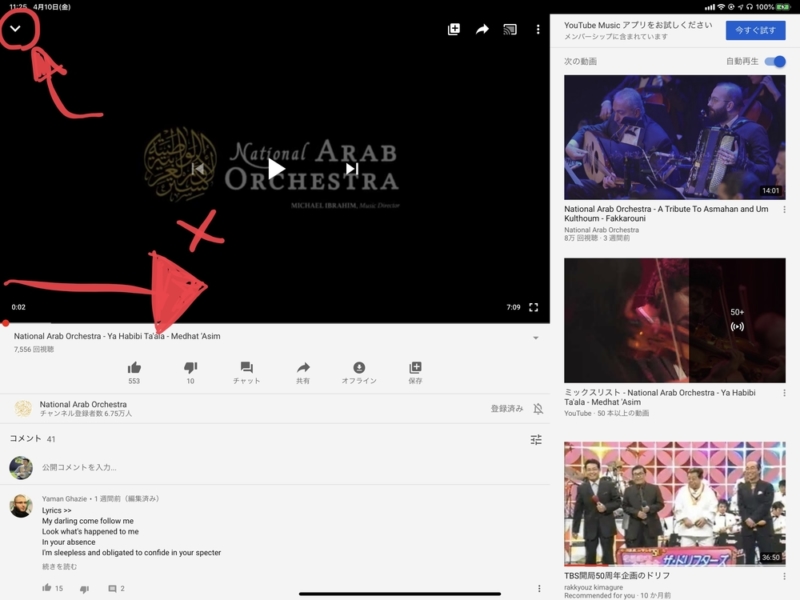This screenshot has height=600, width=800.
Task: View the replies to Yaman Ghazie's comment
Action: click(x=116, y=588)
